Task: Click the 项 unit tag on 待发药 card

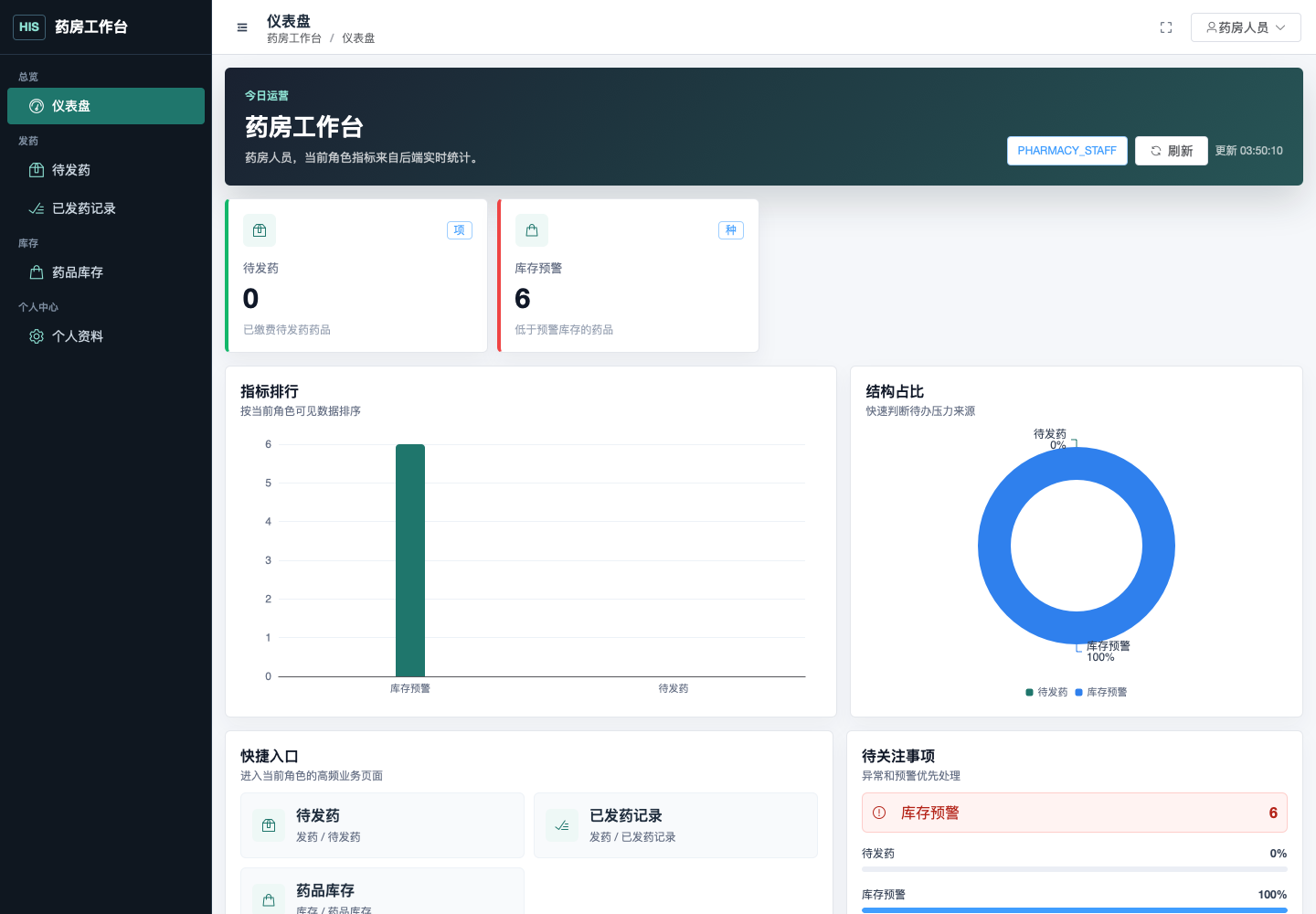Action: (460, 230)
